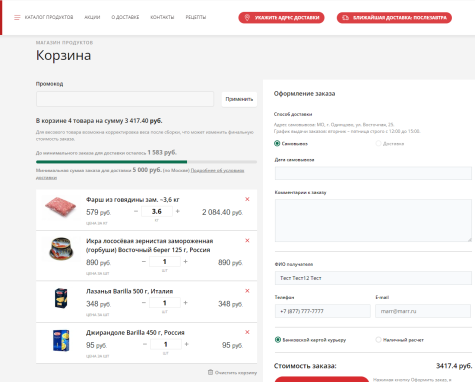Image resolution: width=475 pixels, height=382 pixels.
Task: Open the hamburger catalog menu icon
Action: pyautogui.click(x=17, y=17)
